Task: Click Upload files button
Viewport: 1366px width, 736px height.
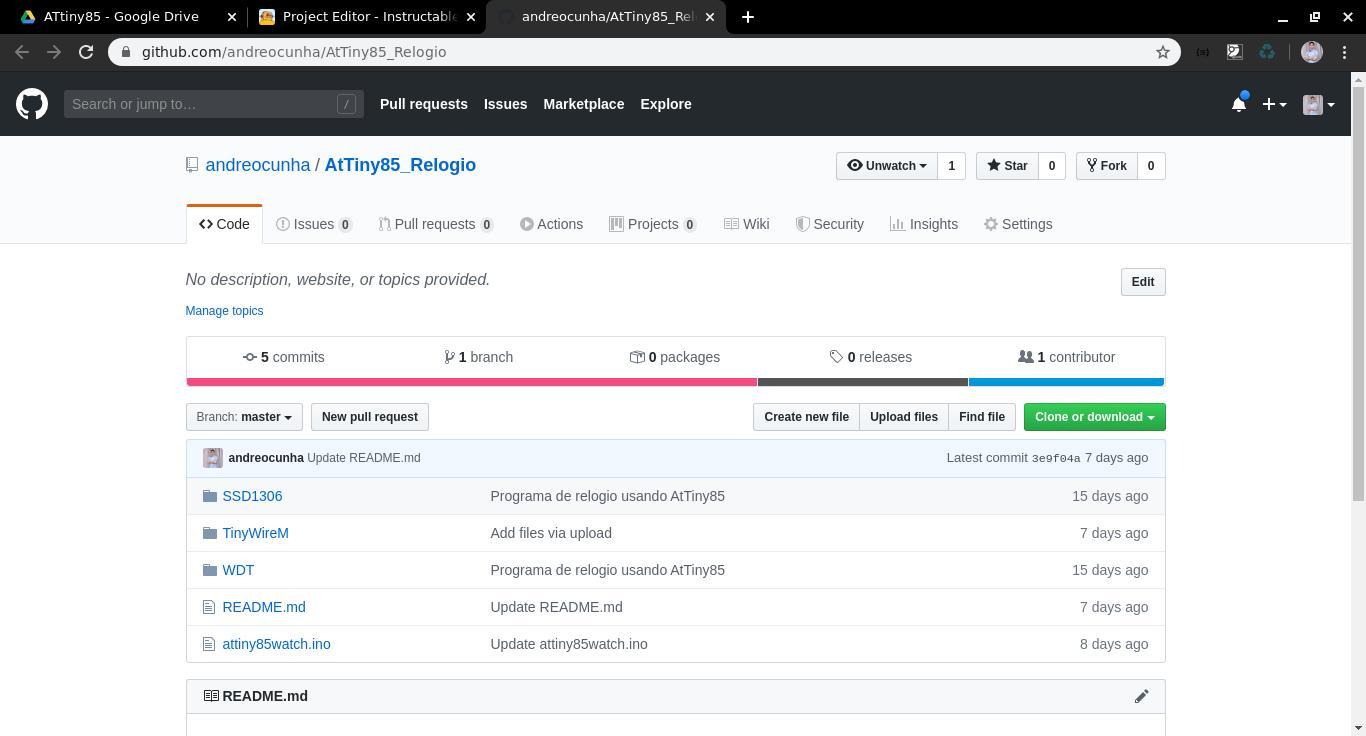Action: click(x=904, y=417)
